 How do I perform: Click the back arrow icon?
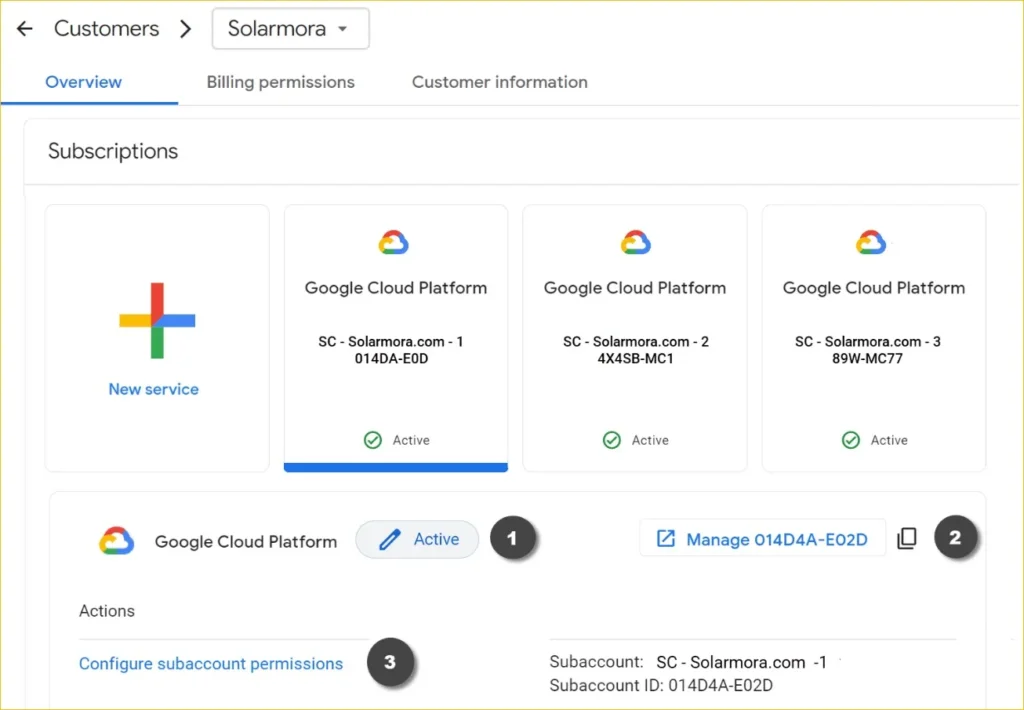click(x=25, y=29)
